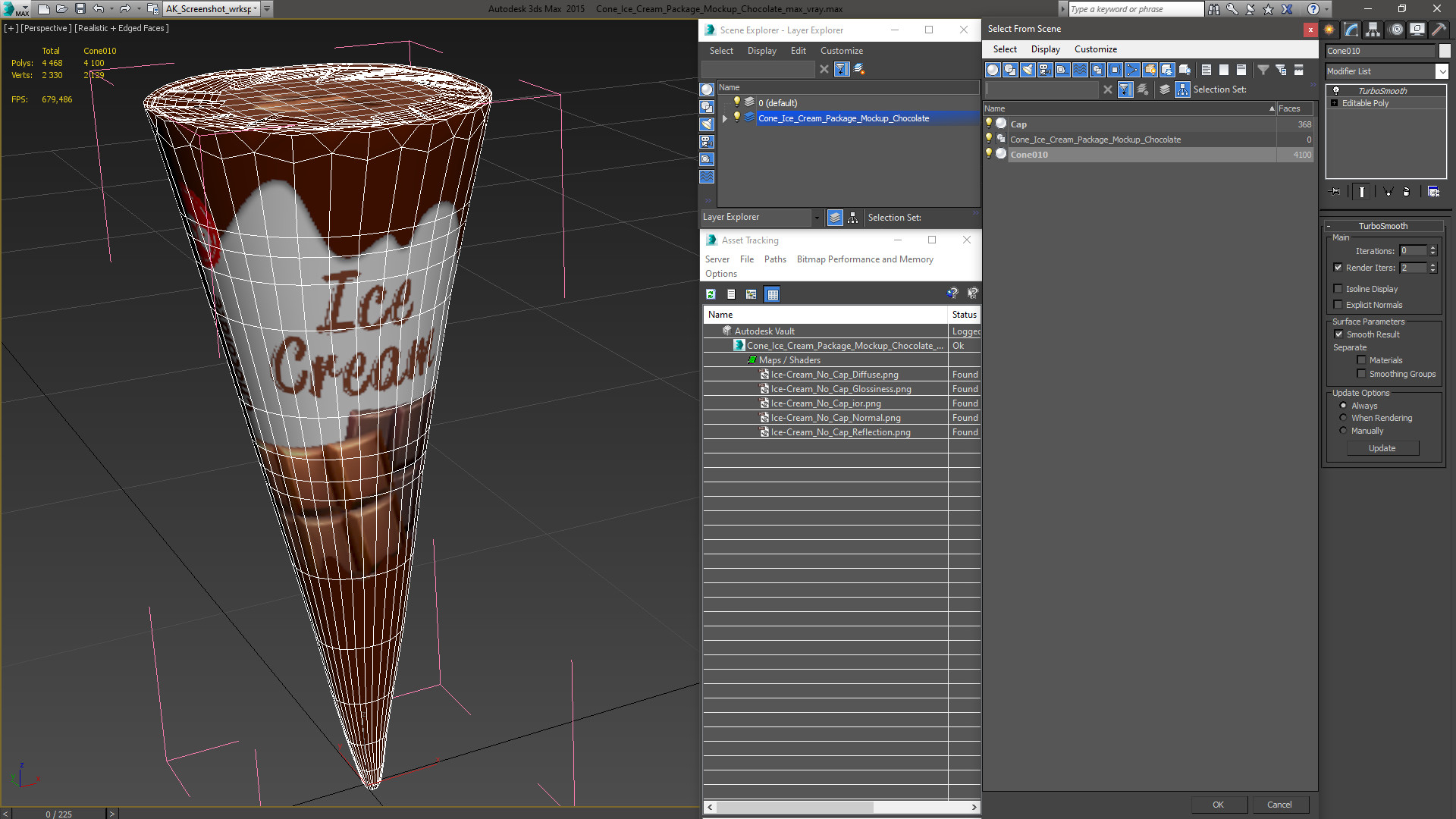Refresh the Asset Tracking list
1456x819 pixels.
click(x=711, y=294)
